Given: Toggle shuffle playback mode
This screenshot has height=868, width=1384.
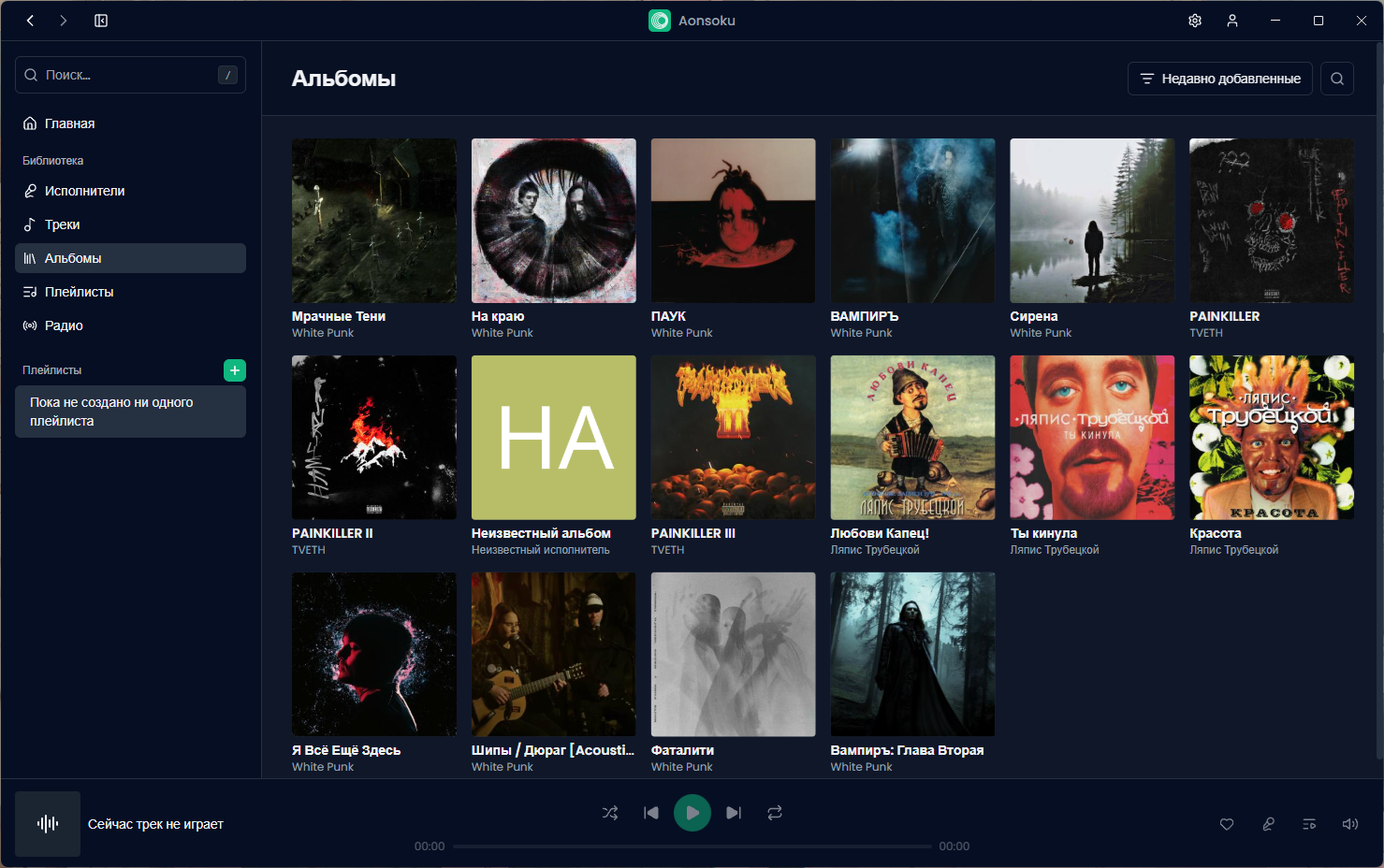Looking at the screenshot, I should [x=610, y=813].
